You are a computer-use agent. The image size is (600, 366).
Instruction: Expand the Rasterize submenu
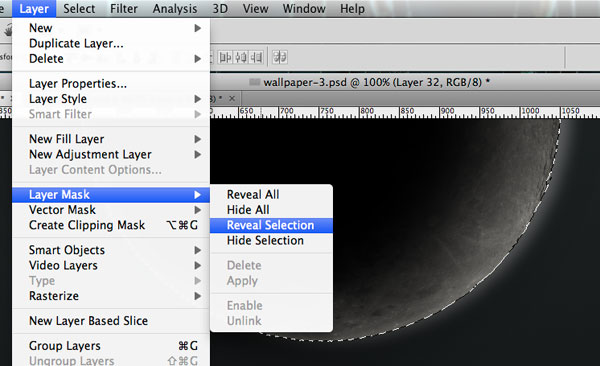click(111, 296)
